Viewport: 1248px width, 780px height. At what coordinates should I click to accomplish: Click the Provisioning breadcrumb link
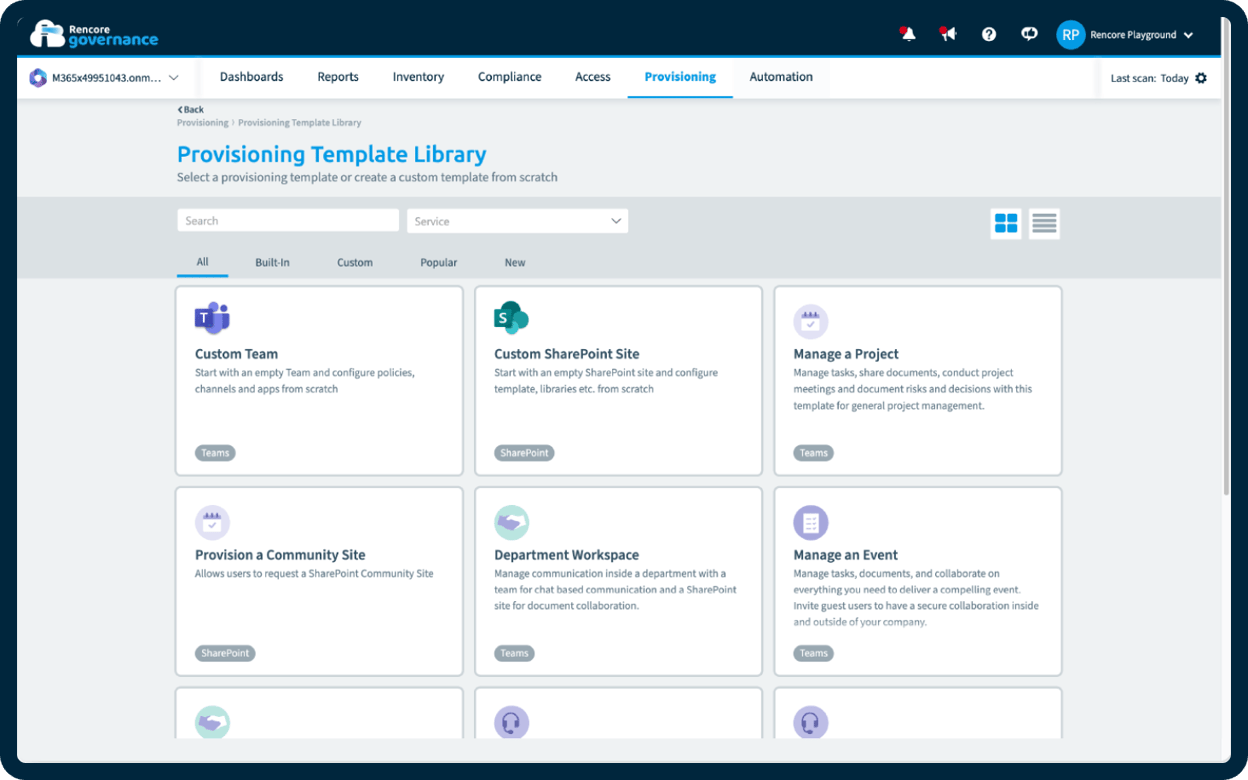click(x=203, y=122)
